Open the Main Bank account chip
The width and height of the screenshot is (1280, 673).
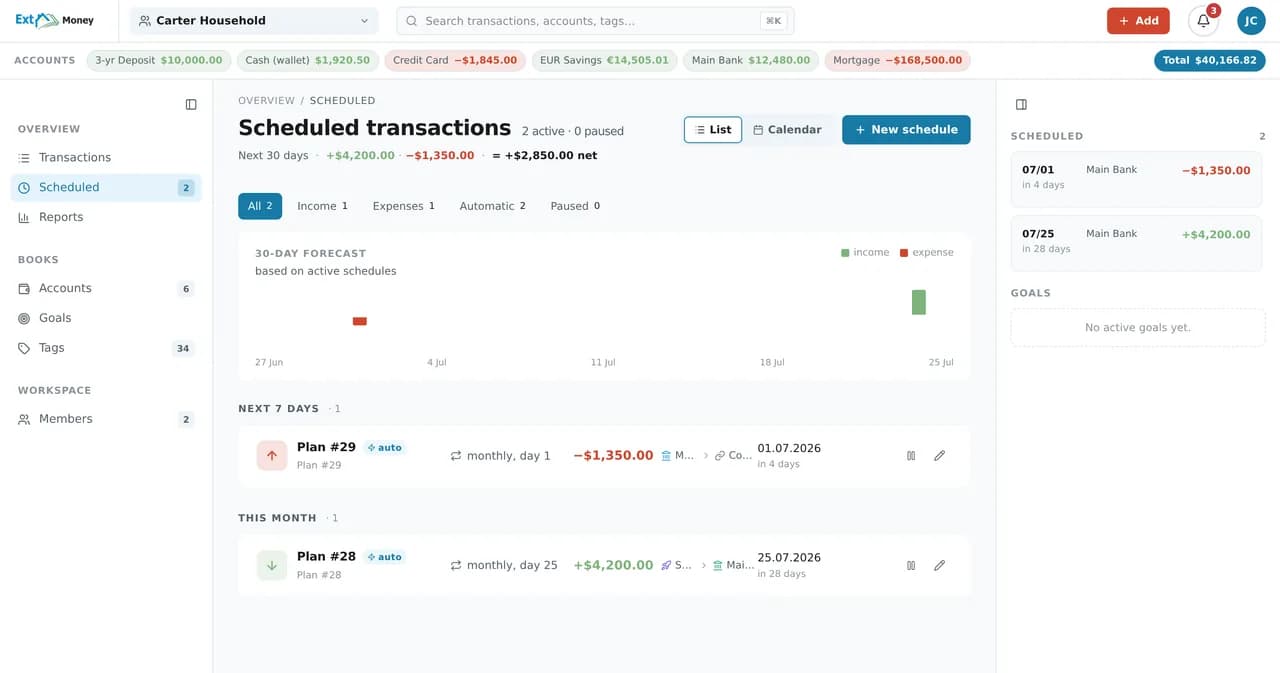click(x=751, y=60)
